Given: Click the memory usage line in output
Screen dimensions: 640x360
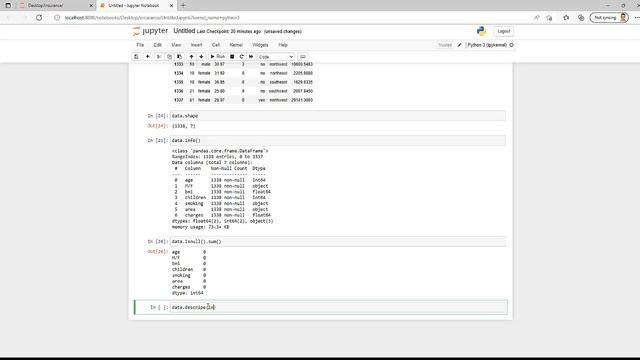Looking at the screenshot, I should click(200, 227).
